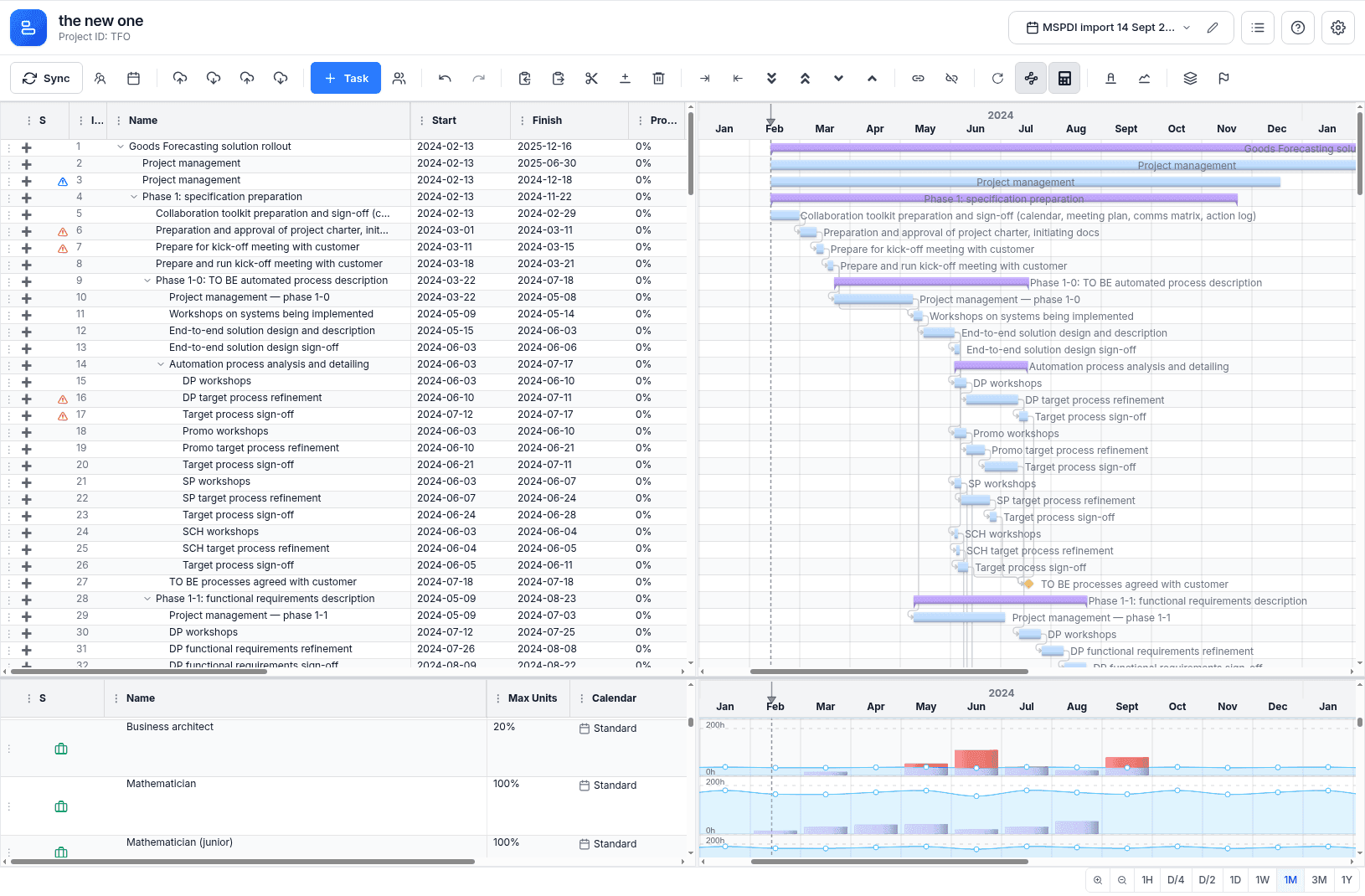Click the copy clipboard icon
Image resolution: width=1365 pixels, height=896 pixels.
[x=525, y=78]
